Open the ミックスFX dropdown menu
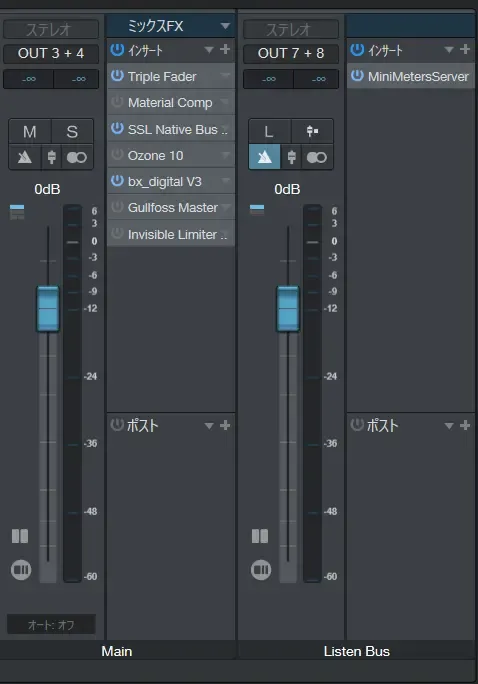This screenshot has height=684, width=478. coord(225,26)
